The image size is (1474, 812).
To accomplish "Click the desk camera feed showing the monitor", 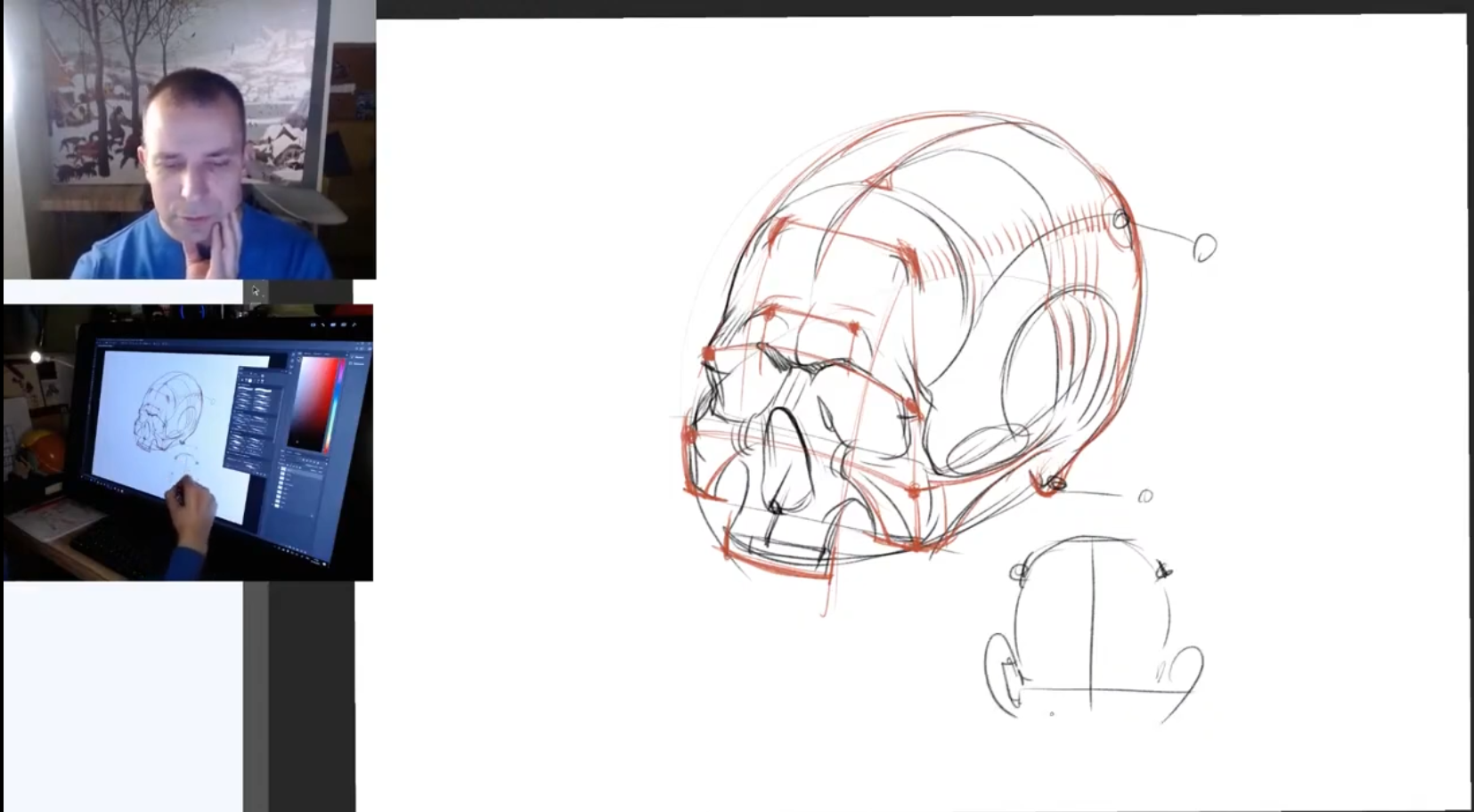I will coord(188,443).
